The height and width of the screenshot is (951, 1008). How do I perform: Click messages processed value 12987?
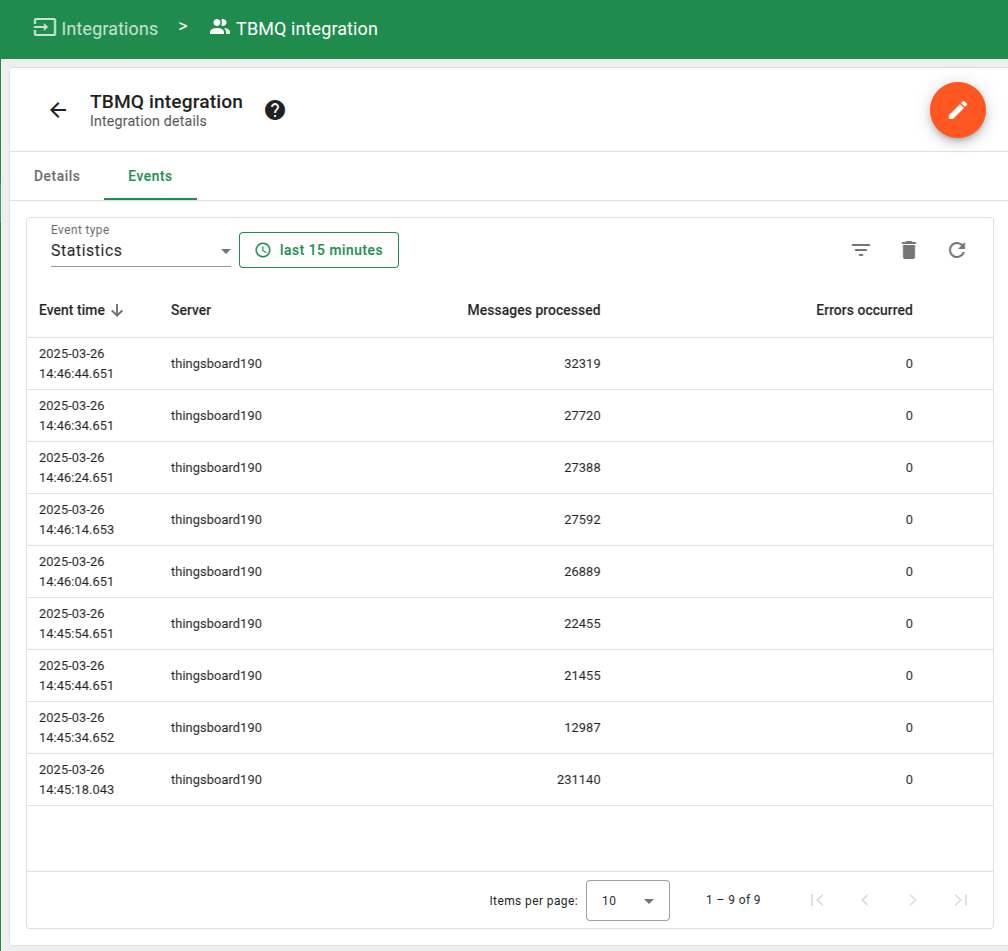point(582,728)
